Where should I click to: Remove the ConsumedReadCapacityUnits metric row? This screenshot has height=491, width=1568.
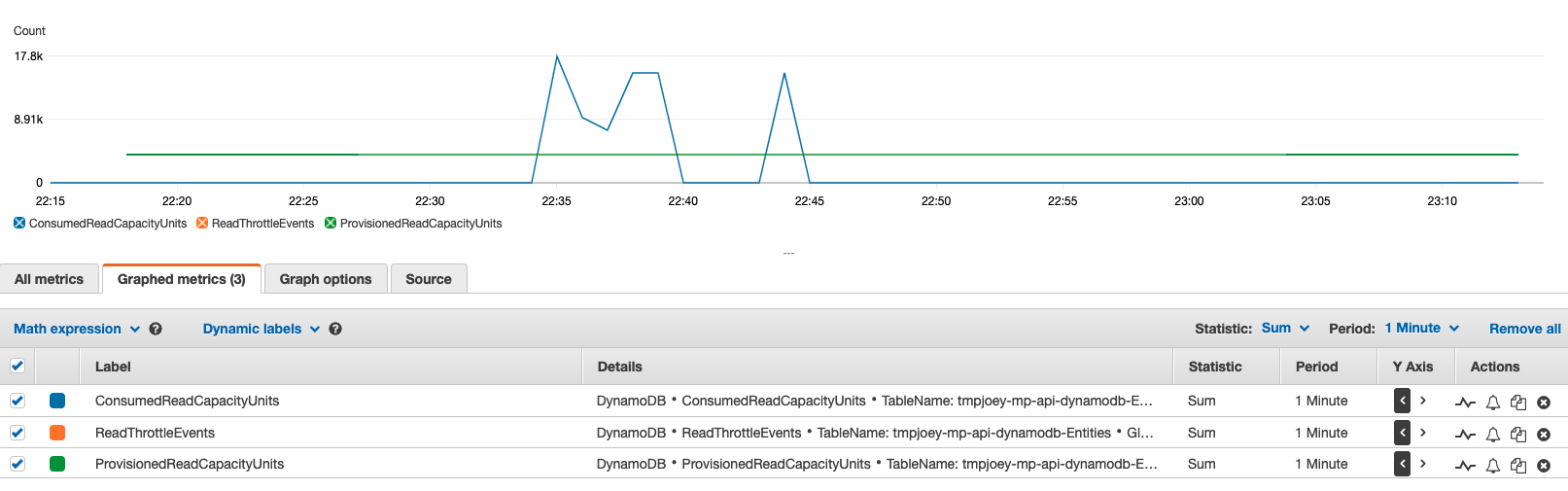1544,402
